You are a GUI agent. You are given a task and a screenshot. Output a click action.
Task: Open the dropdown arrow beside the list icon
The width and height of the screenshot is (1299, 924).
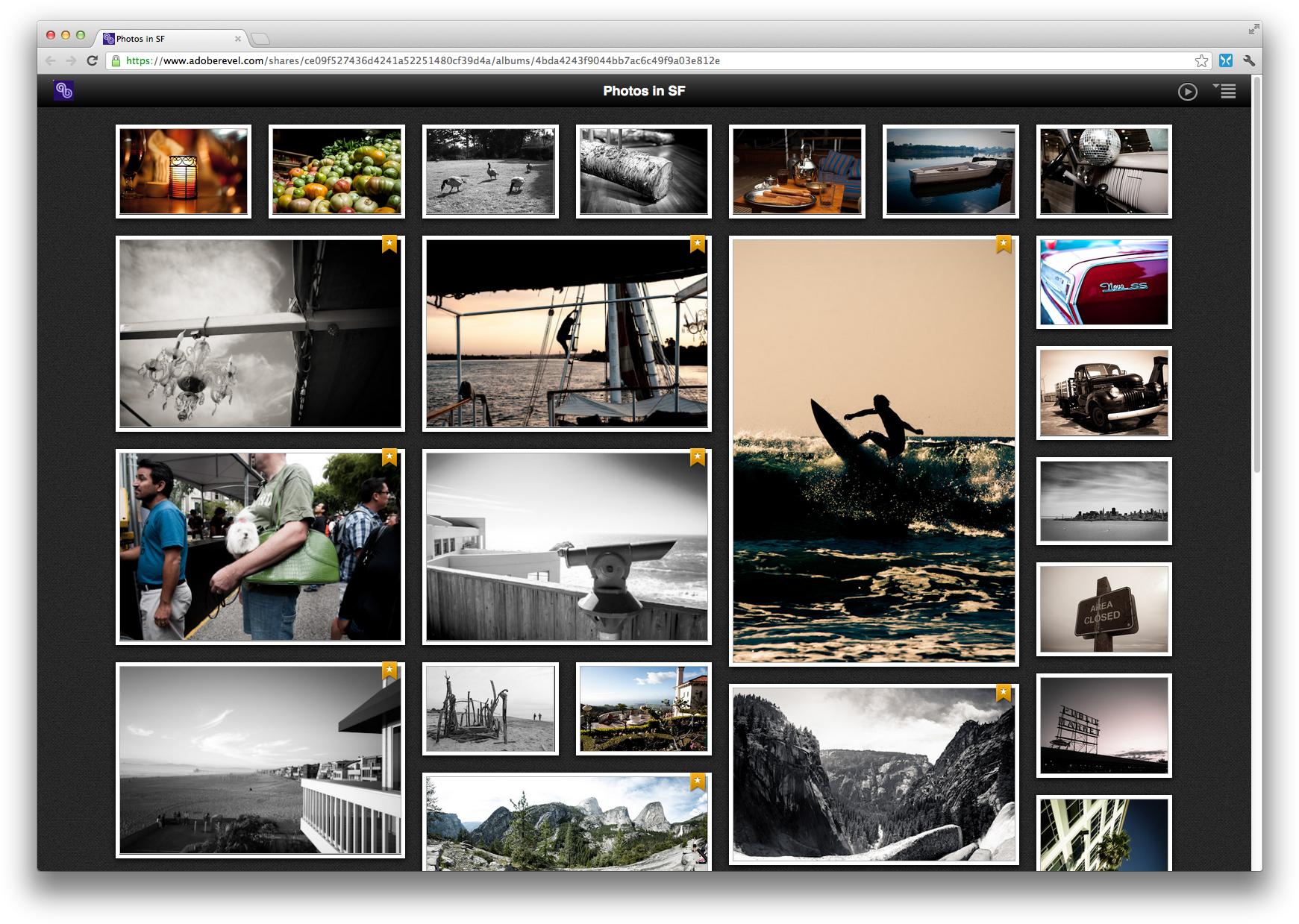pyautogui.click(x=1217, y=87)
